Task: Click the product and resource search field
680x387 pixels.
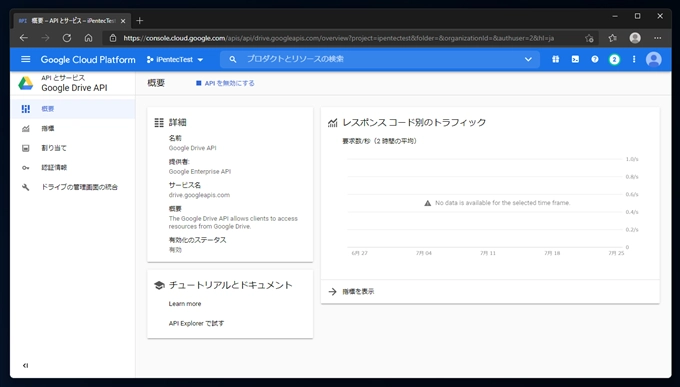Action: [379, 59]
